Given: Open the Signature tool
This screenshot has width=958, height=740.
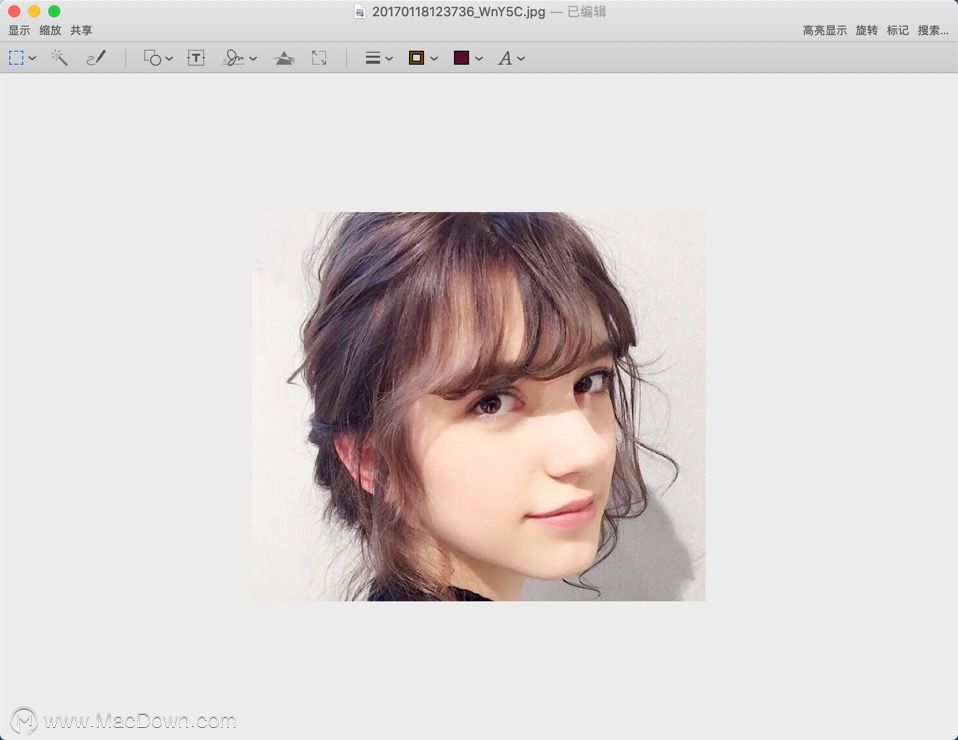Looking at the screenshot, I should [234, 58].
